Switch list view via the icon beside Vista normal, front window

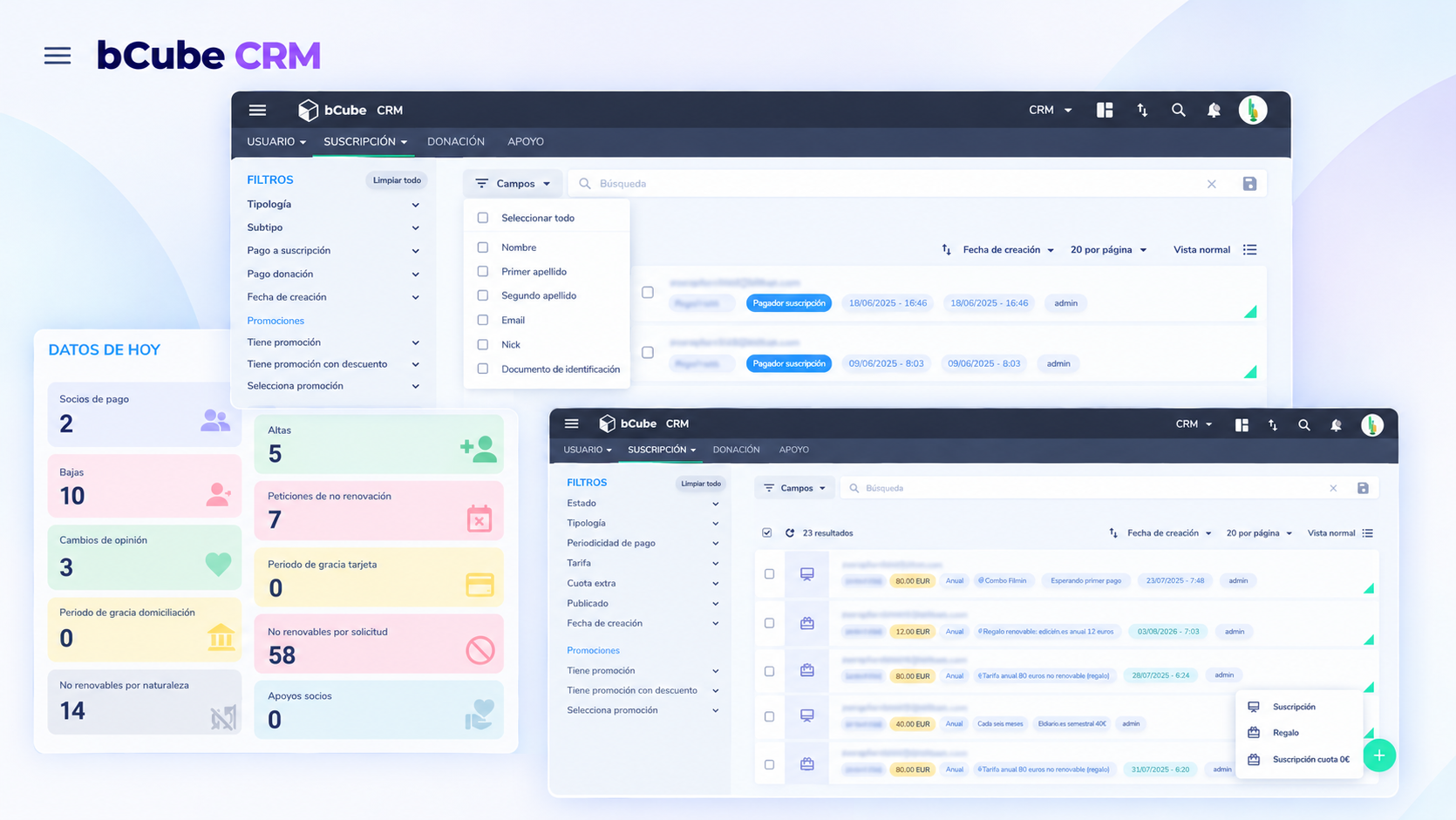click(x=1368, y=533)
